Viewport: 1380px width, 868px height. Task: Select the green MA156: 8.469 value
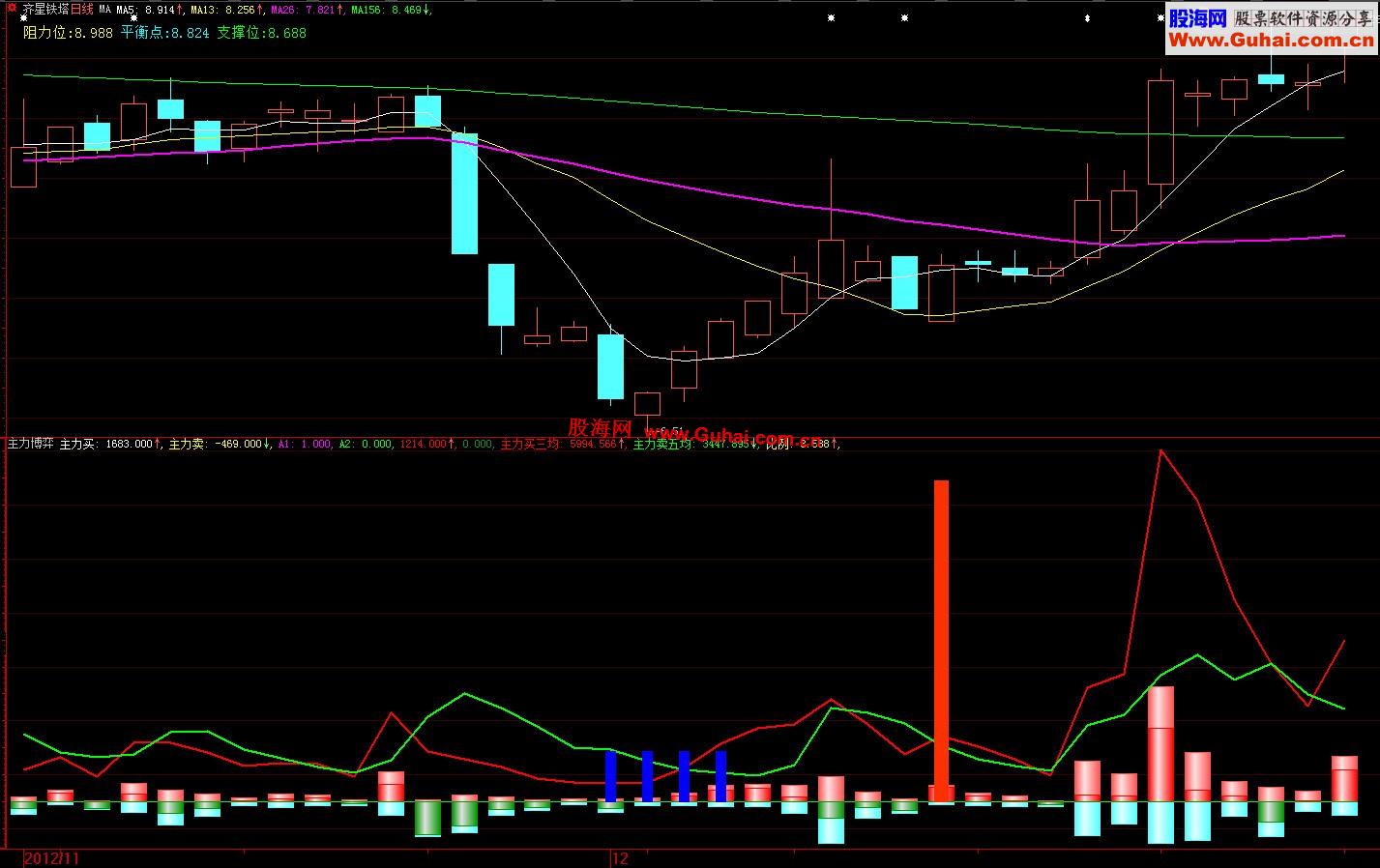391,10
